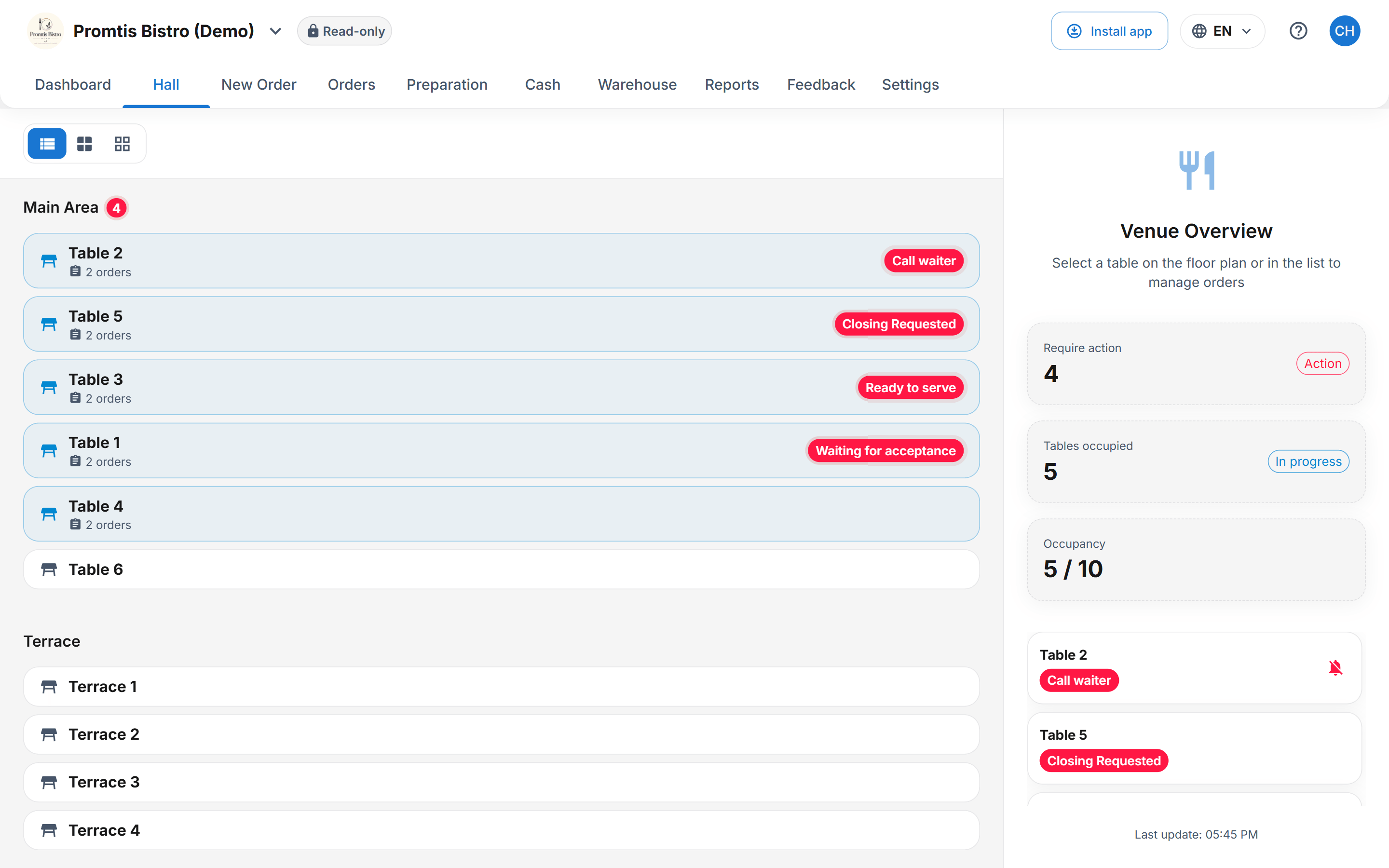This screenshot has height=868, width=1389.
Task: Switch to small outlined grid view
Action: click(122, 144)
